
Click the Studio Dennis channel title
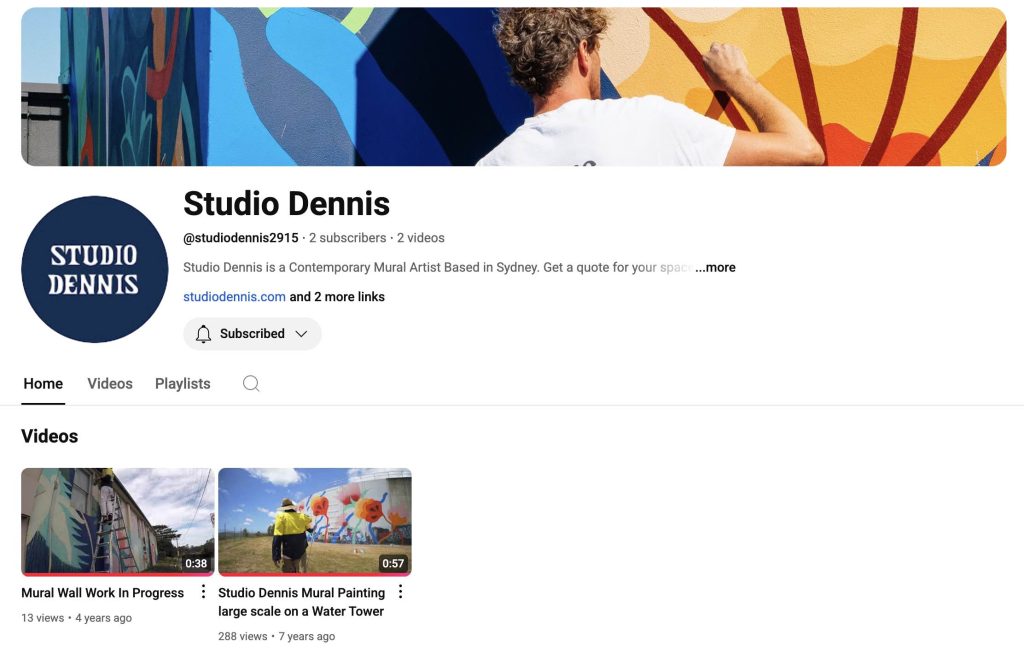coord(286,204)
